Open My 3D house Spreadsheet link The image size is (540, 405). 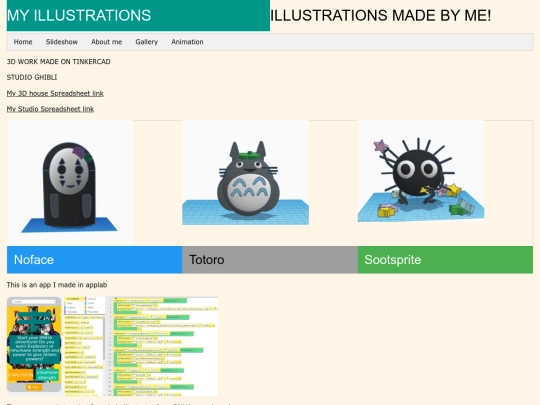pyautogui.click(x=55, y=93)
